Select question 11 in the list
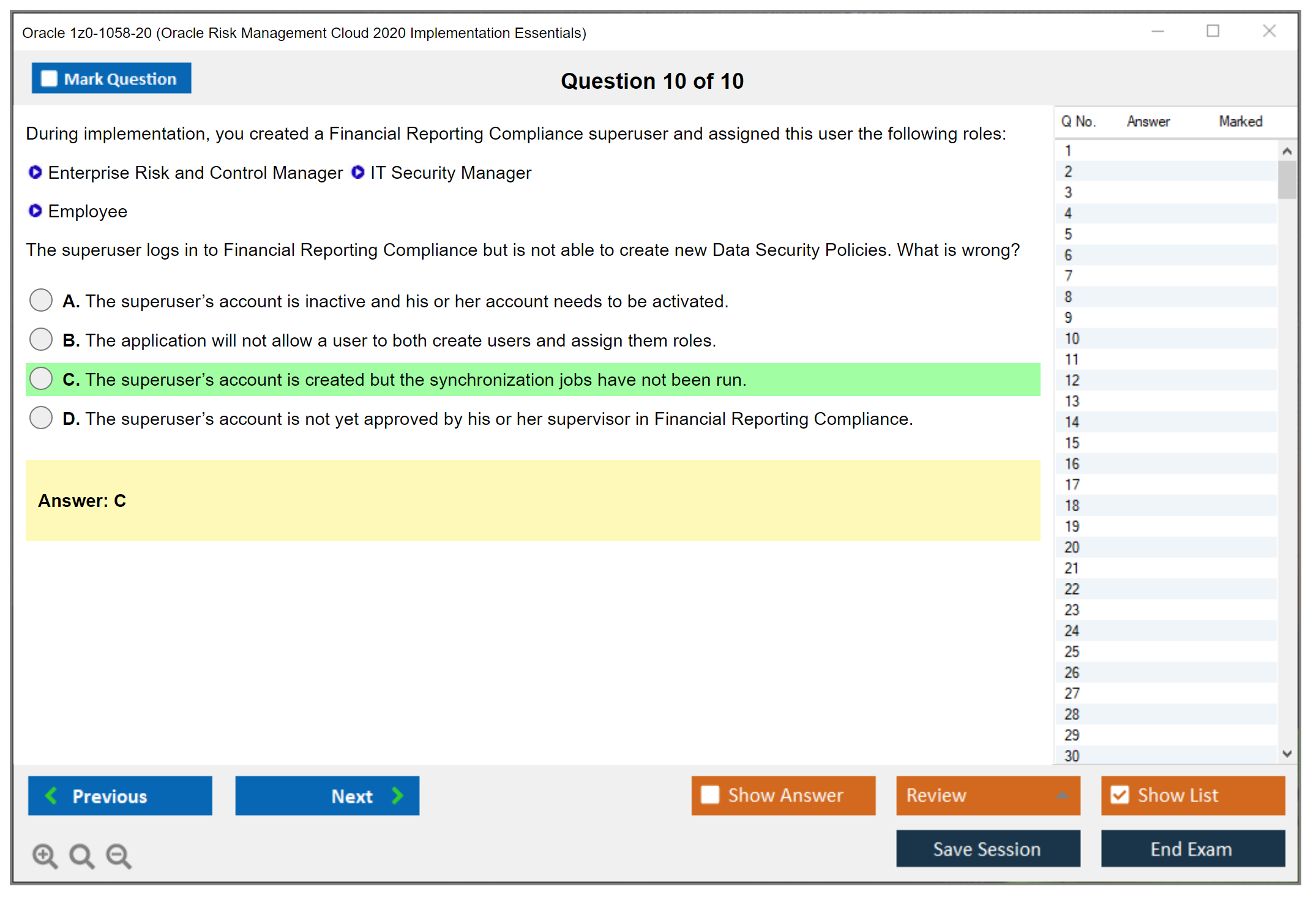The image size is (1316, 900). click(x=1166, y=359)
